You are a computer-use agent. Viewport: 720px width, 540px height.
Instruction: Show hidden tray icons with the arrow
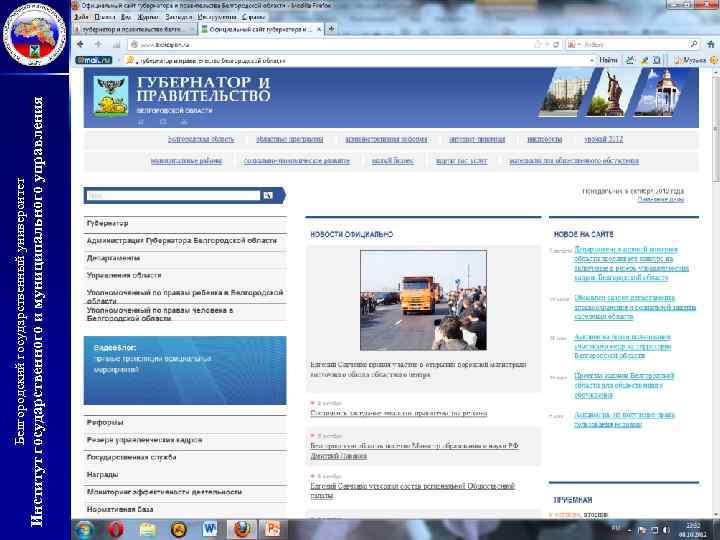coord(629,530)
